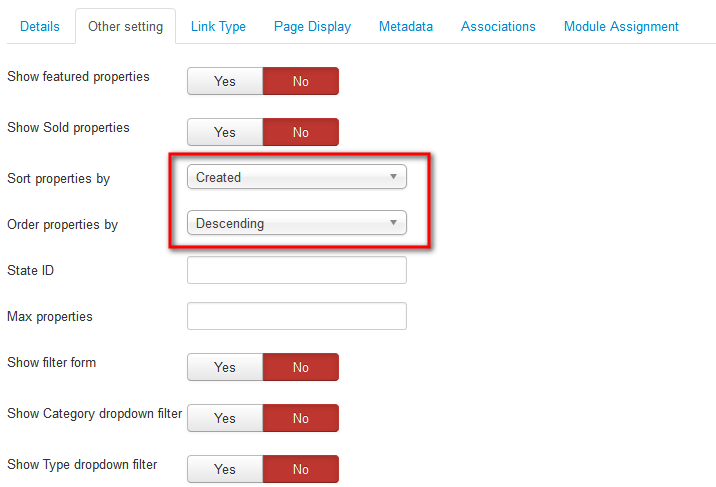
Task: Click No for Show Sold properties
Action: tap(301, 132)
